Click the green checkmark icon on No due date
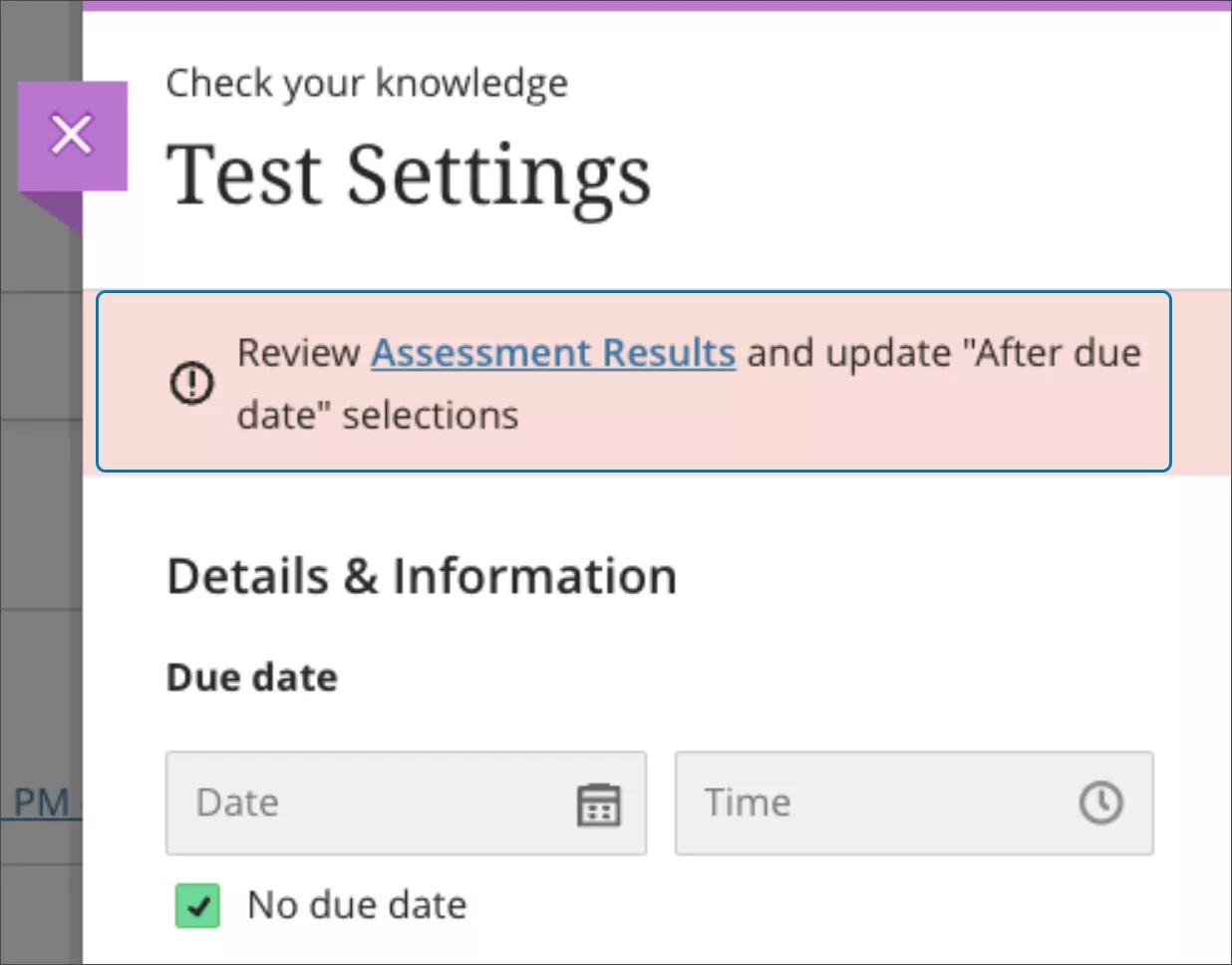The width and height of the screenshot is (1232, 965). click(198, 905)
